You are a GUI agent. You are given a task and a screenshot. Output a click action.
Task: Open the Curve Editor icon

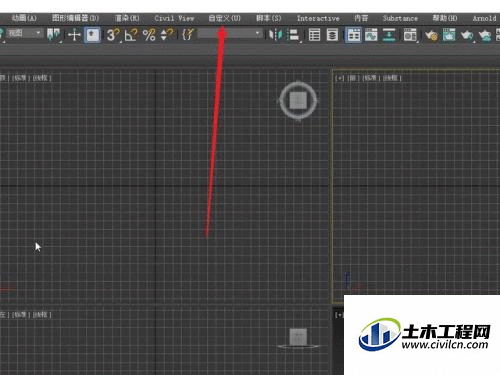(x=371, y=35)
